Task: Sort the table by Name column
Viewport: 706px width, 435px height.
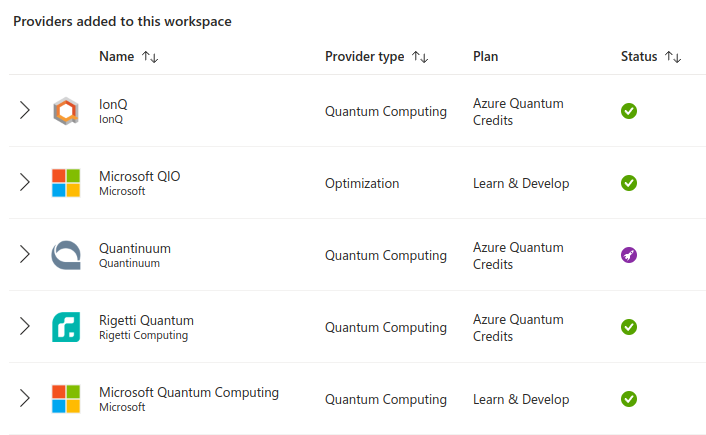Action: (x=150, y=57)
